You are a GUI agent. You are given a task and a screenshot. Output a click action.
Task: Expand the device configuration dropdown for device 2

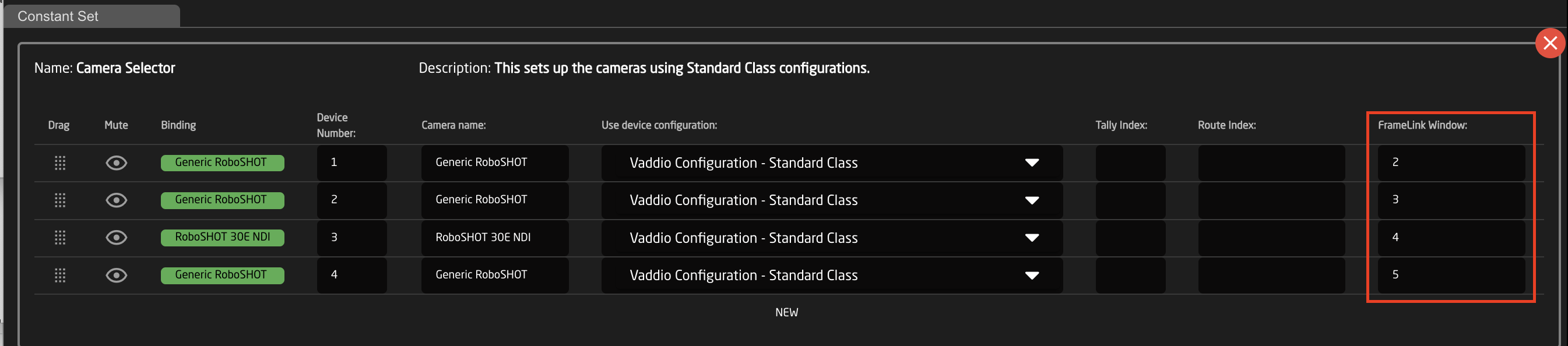point(831,200)
